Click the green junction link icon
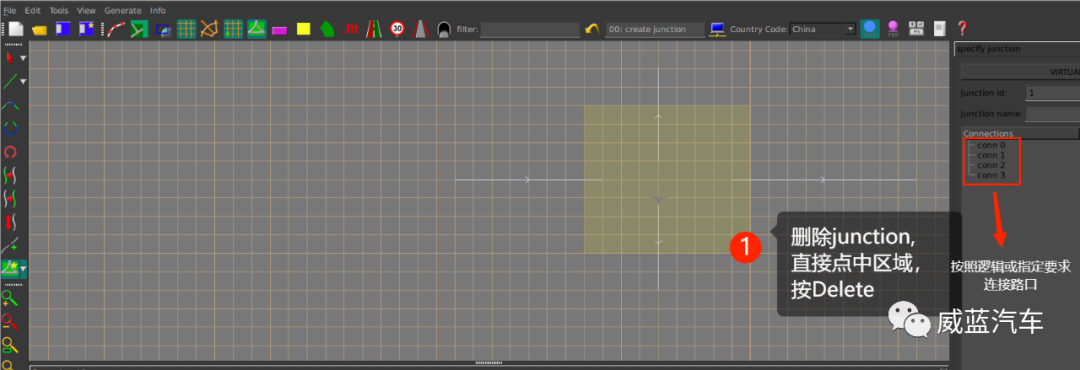This screenshot has height=370, width=1080. coord(139,29)
